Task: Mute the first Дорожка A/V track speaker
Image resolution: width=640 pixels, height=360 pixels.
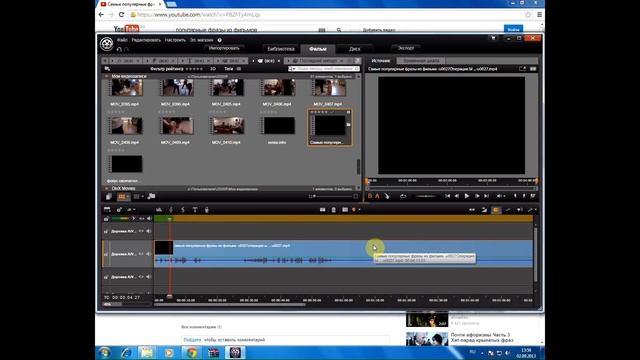Action: [149, 231]
